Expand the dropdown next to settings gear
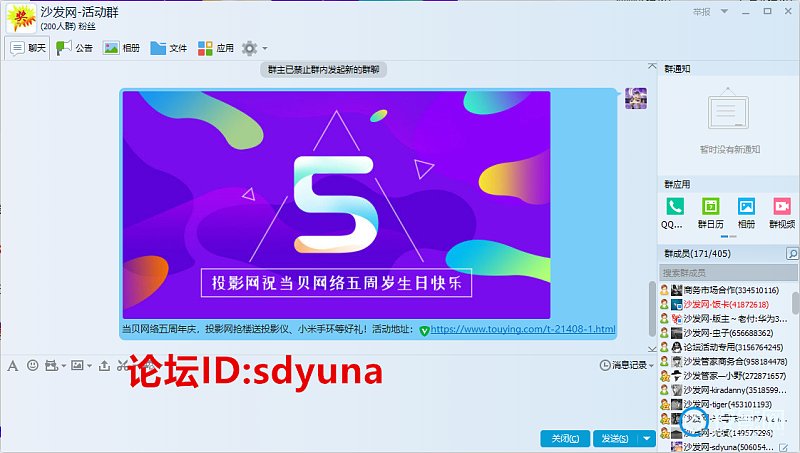Screen dimensions: 800x453 [x=265, y=48]
